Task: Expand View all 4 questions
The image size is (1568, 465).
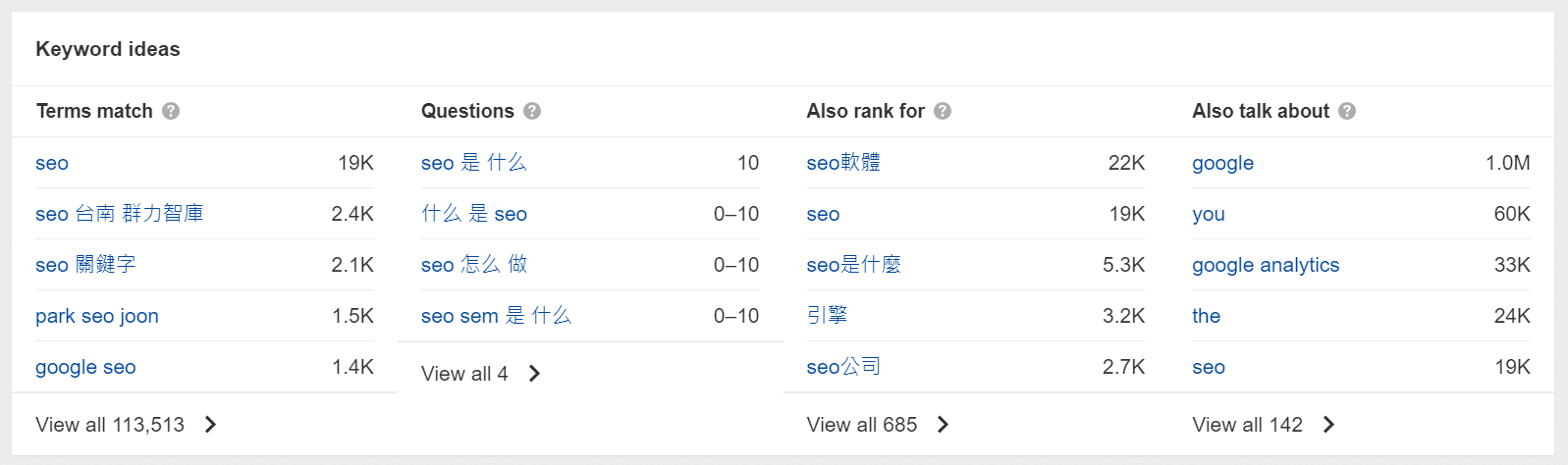Action: tap(481, 374)
